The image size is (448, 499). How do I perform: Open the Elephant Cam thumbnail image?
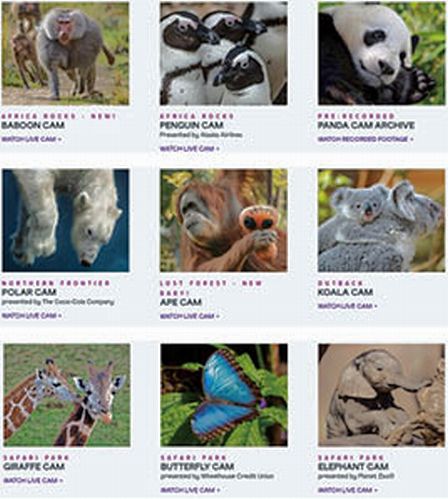[382, 395]
